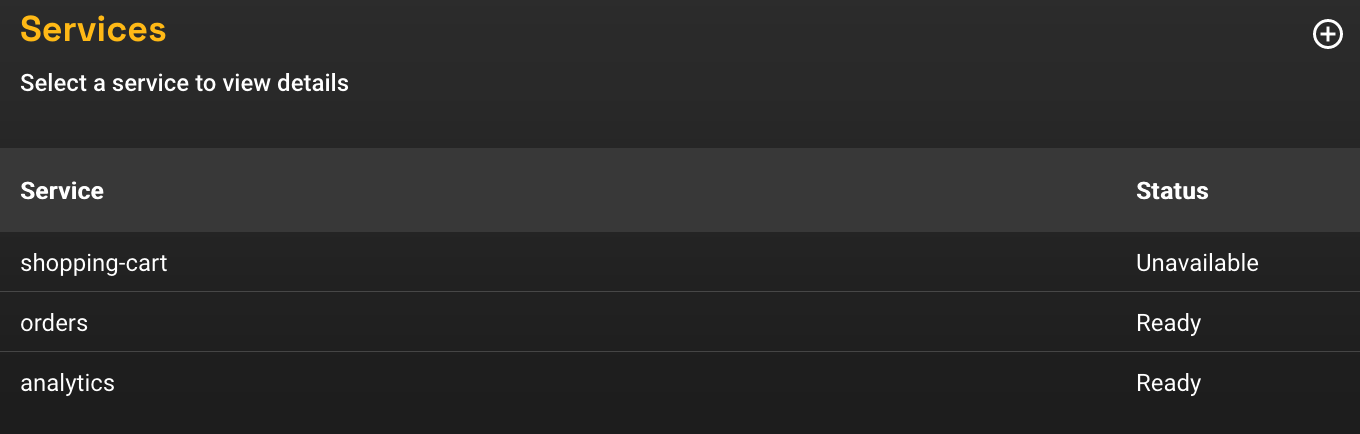Image resolution: width=1360 pixels, height=434 pixels.
Task: Select the analytics service name
Action: pos(67,383)
